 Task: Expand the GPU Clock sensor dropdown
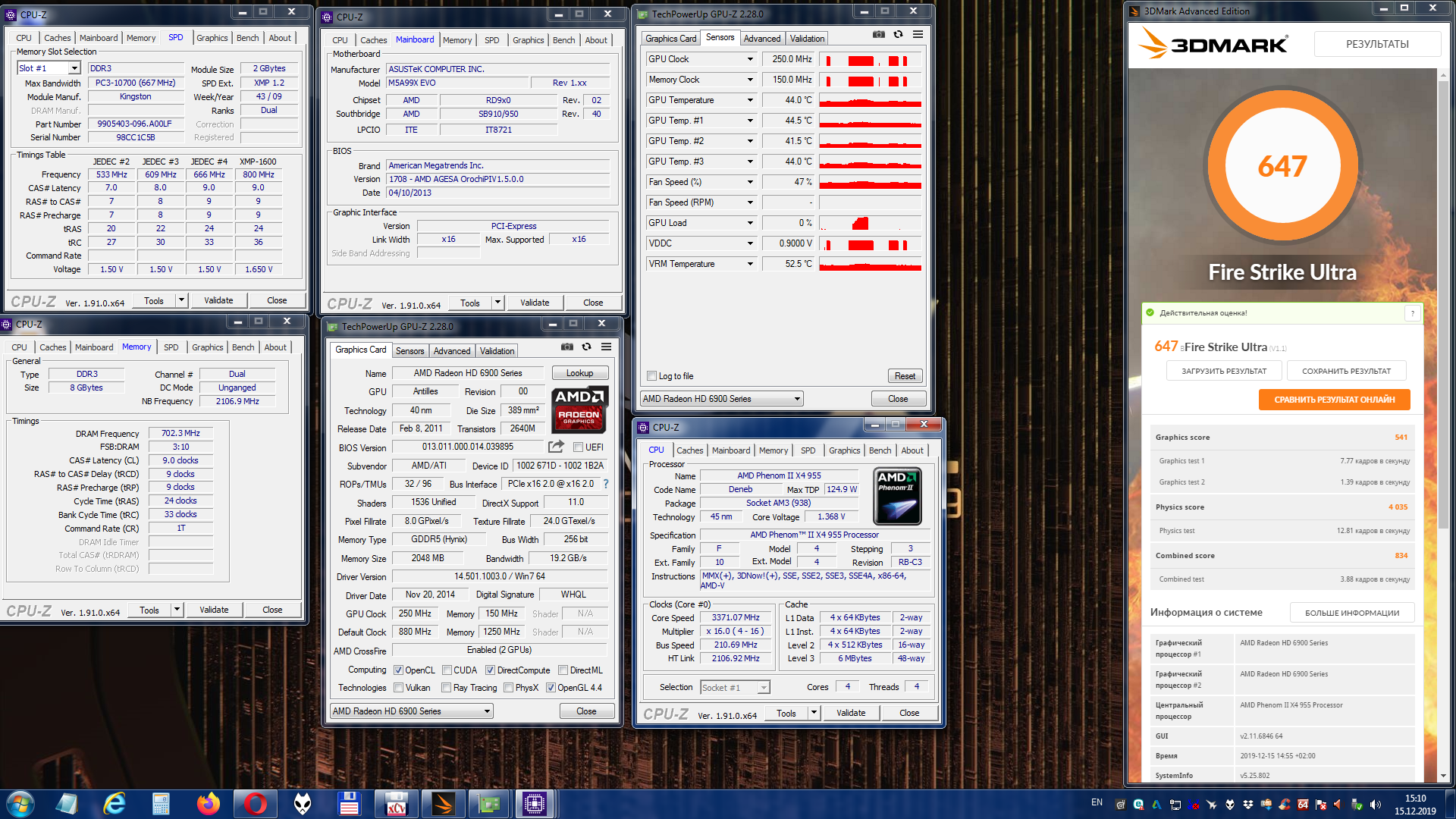pos(750,59)
